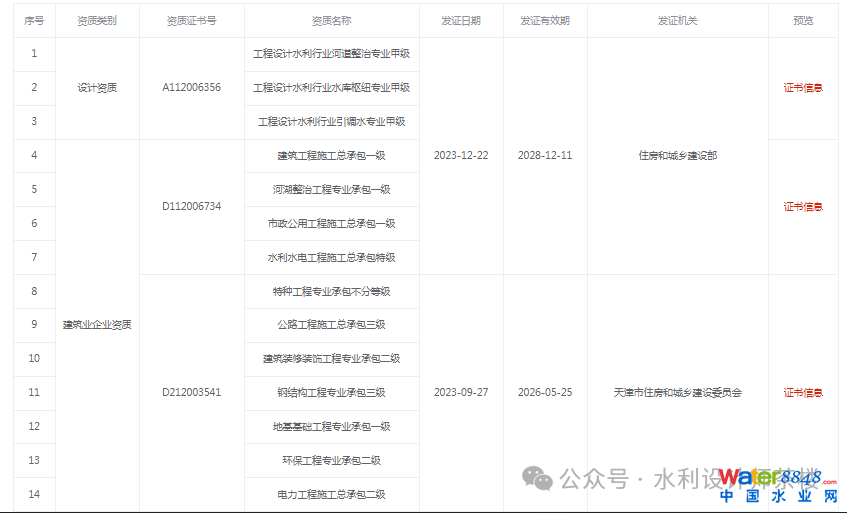Select the 发证机关 column header
The image size is (847, 513).
[677, 20]
